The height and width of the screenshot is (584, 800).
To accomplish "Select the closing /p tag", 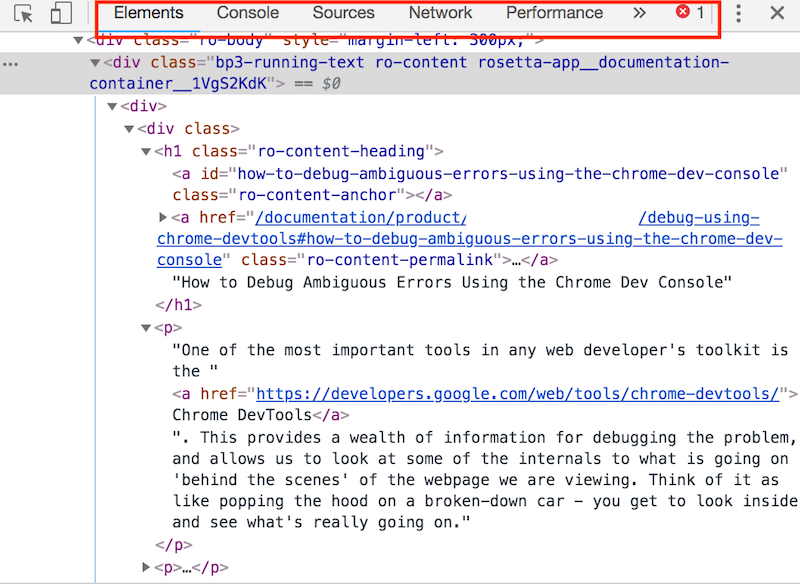I will coord(174,545).
